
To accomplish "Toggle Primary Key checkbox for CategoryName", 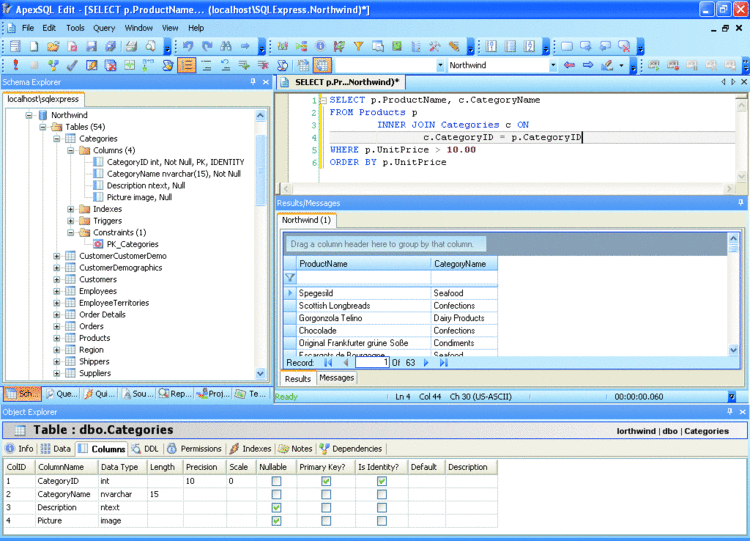I will click(326, 494).
